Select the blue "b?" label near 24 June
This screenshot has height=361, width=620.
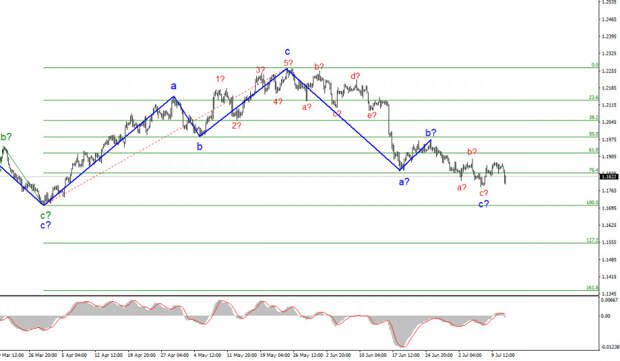pos(431,132)
